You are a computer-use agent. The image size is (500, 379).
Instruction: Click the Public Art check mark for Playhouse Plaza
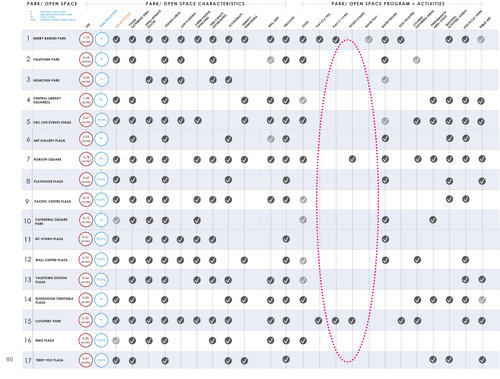(482, 181)
